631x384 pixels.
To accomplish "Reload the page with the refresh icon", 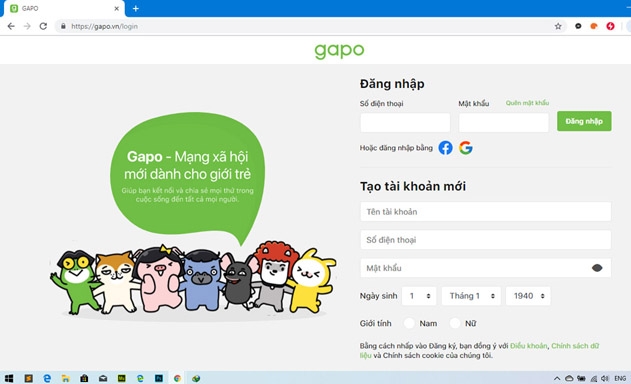I will 43,26.
